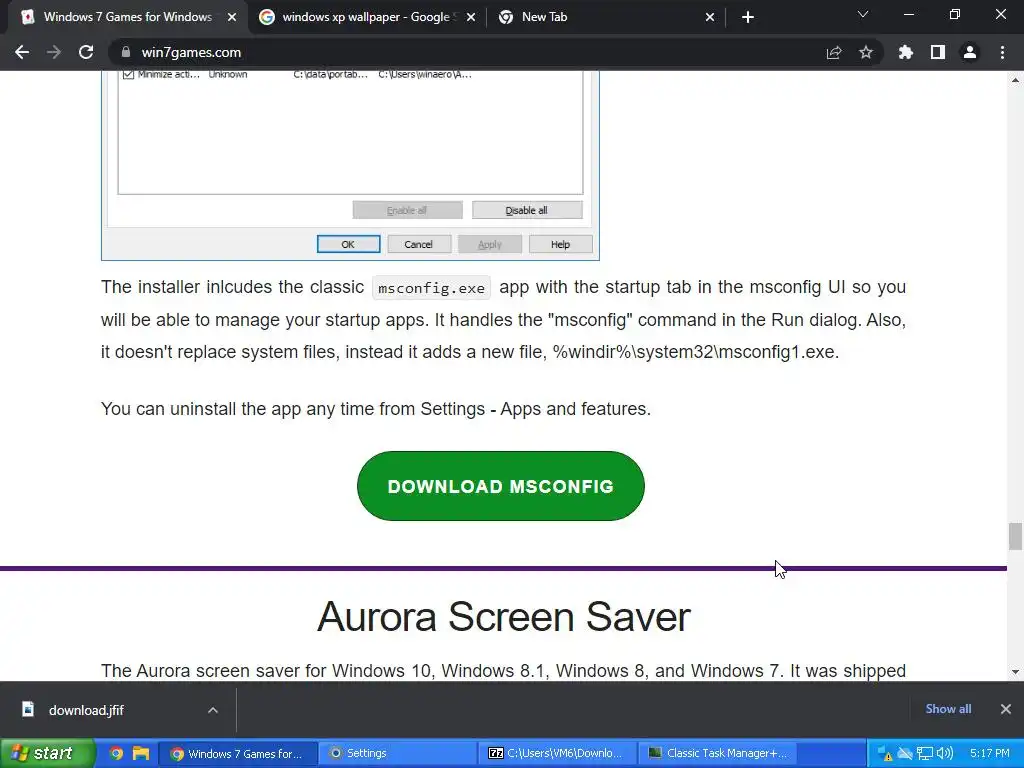Close the windows xp wallpaper Google tab
The image size is (1024, 768).
tap(472, 17)
